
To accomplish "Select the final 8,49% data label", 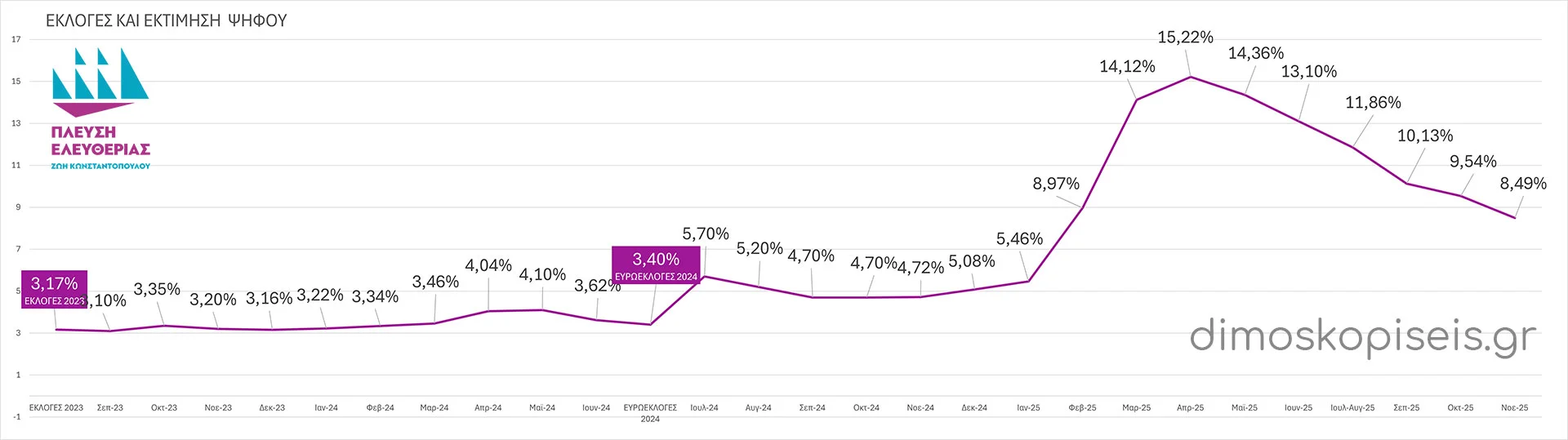I will pyautogui.click(x=1523, y=184).
